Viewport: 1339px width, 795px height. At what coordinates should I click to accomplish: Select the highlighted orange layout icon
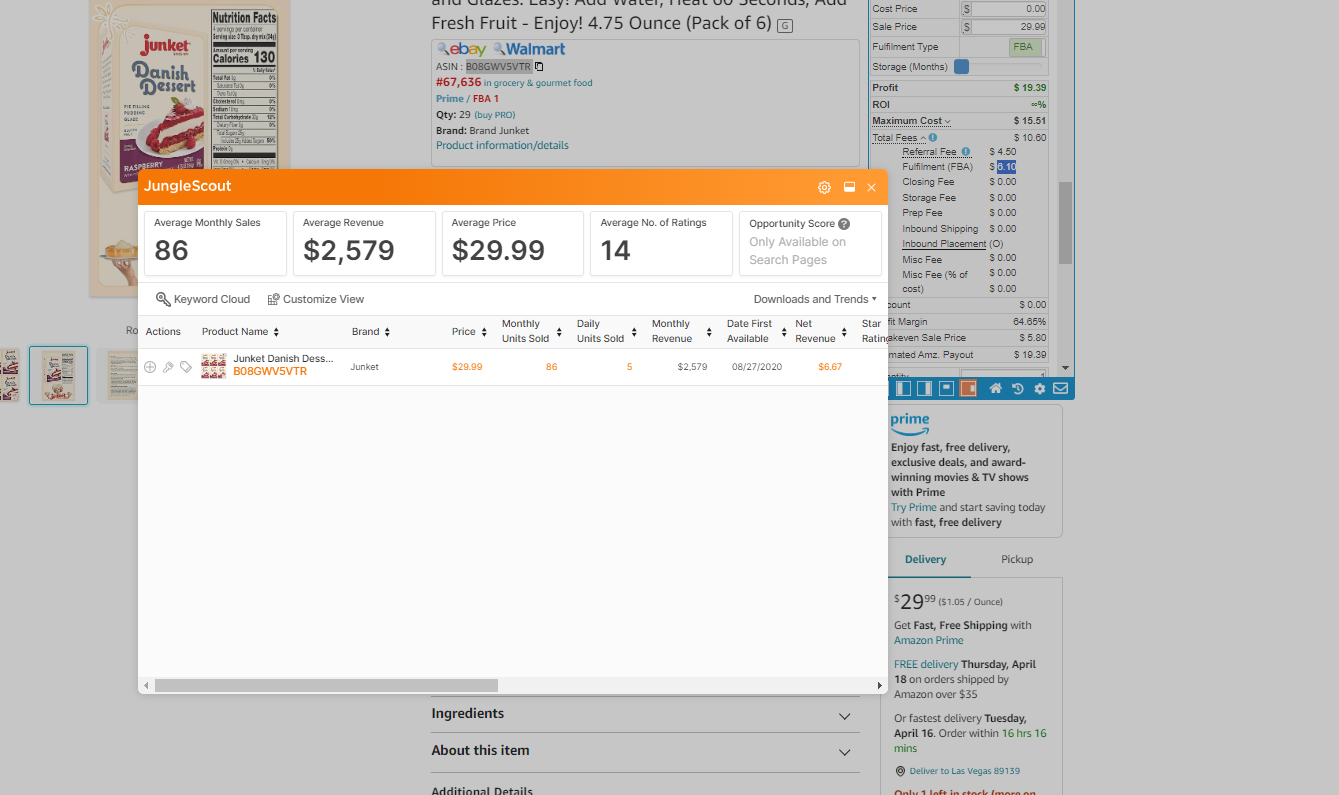[x=968, y=388]
